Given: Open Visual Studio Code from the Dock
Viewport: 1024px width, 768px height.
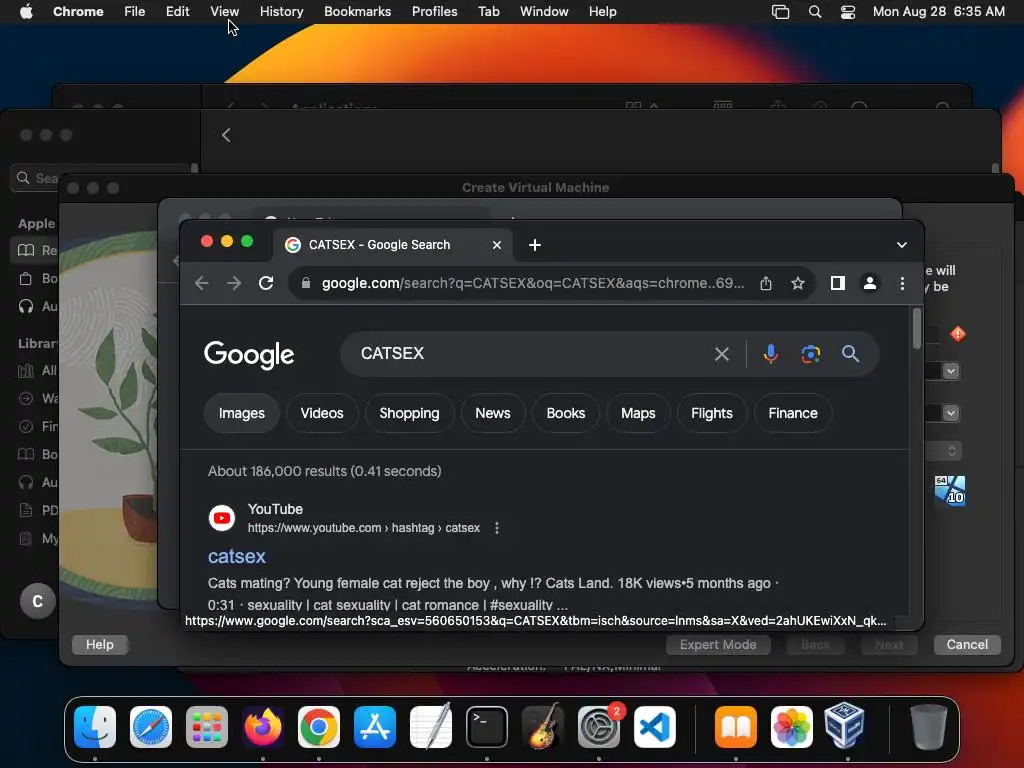Looking at the screenshot, I should (654, 727).
